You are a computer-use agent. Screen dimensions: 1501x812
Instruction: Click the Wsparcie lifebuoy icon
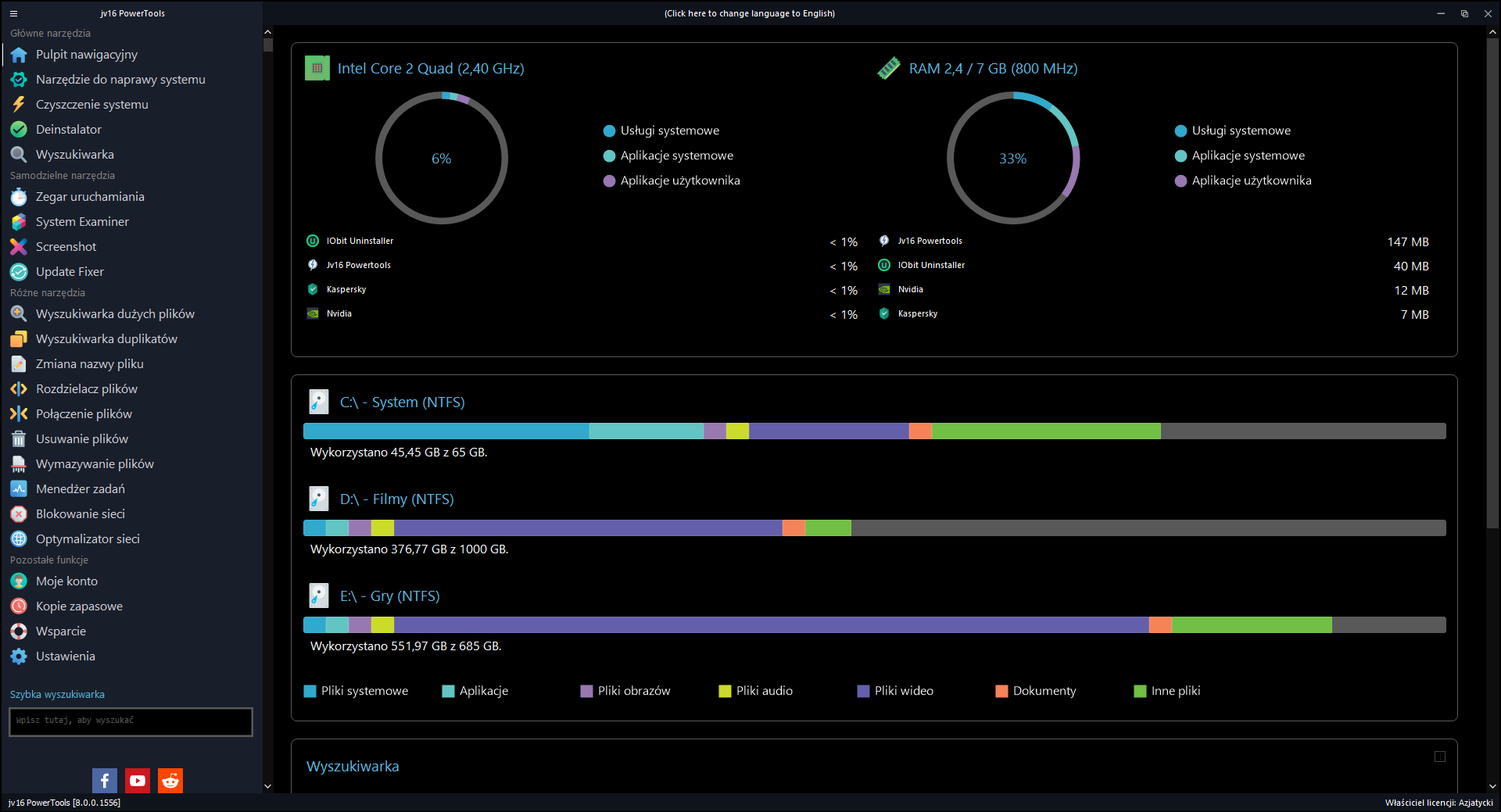pos(19,631)
